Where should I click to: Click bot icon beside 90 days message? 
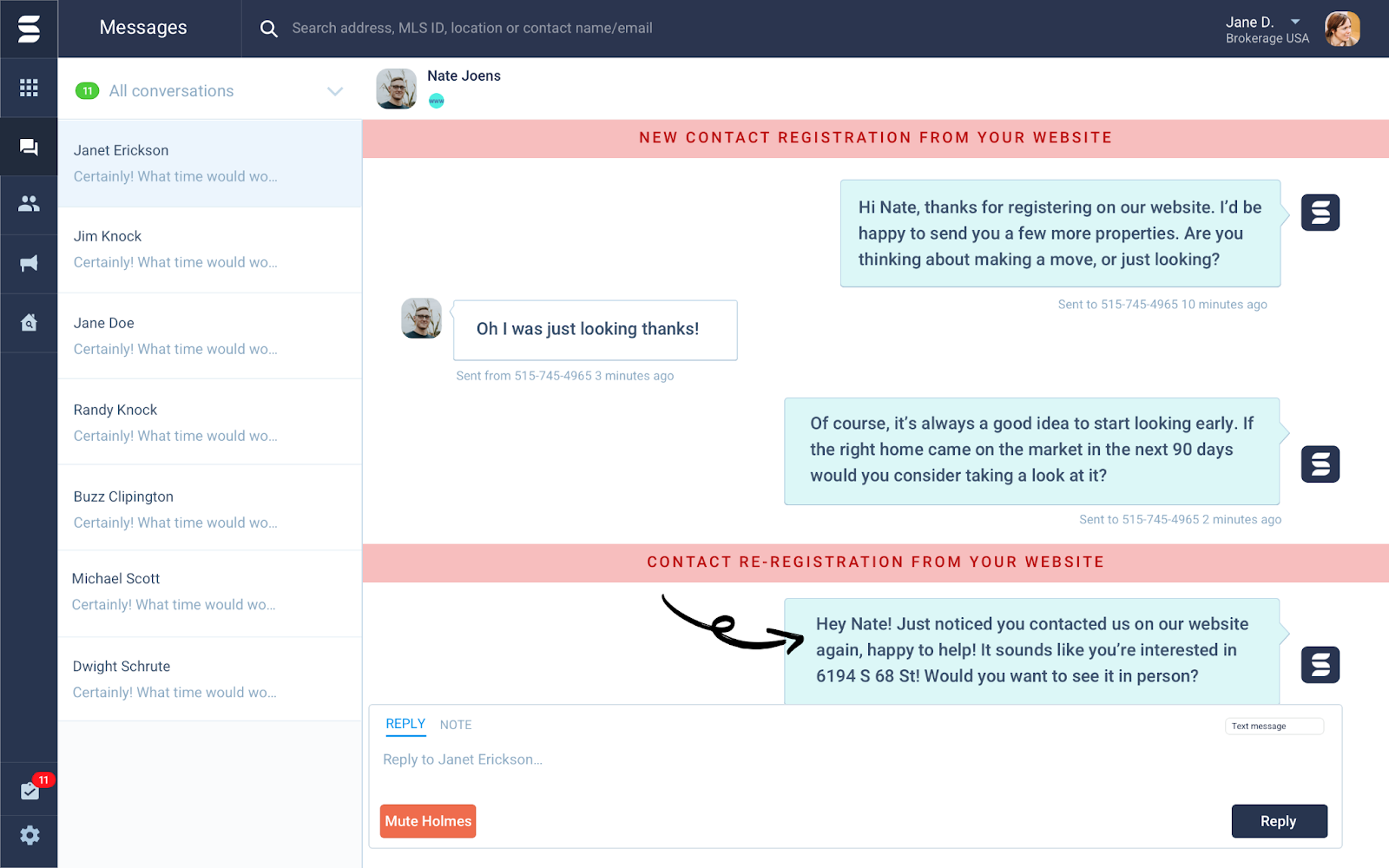[x=1320, y=464]
